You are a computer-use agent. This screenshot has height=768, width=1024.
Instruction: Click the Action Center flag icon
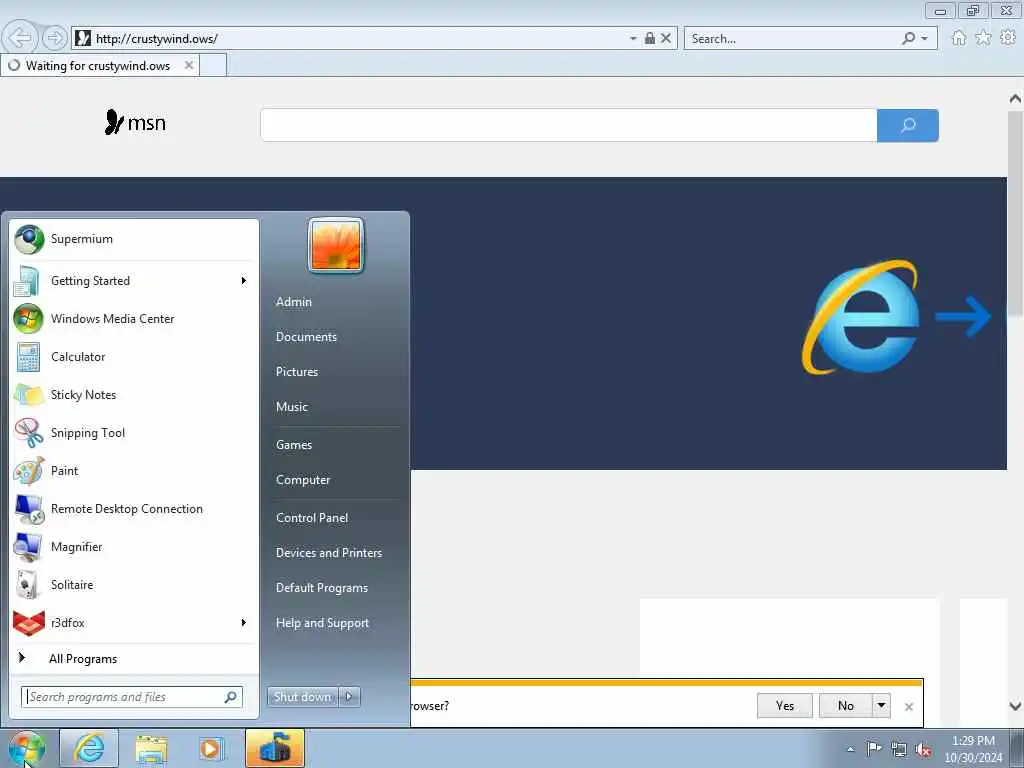click(x=874, y=748)
